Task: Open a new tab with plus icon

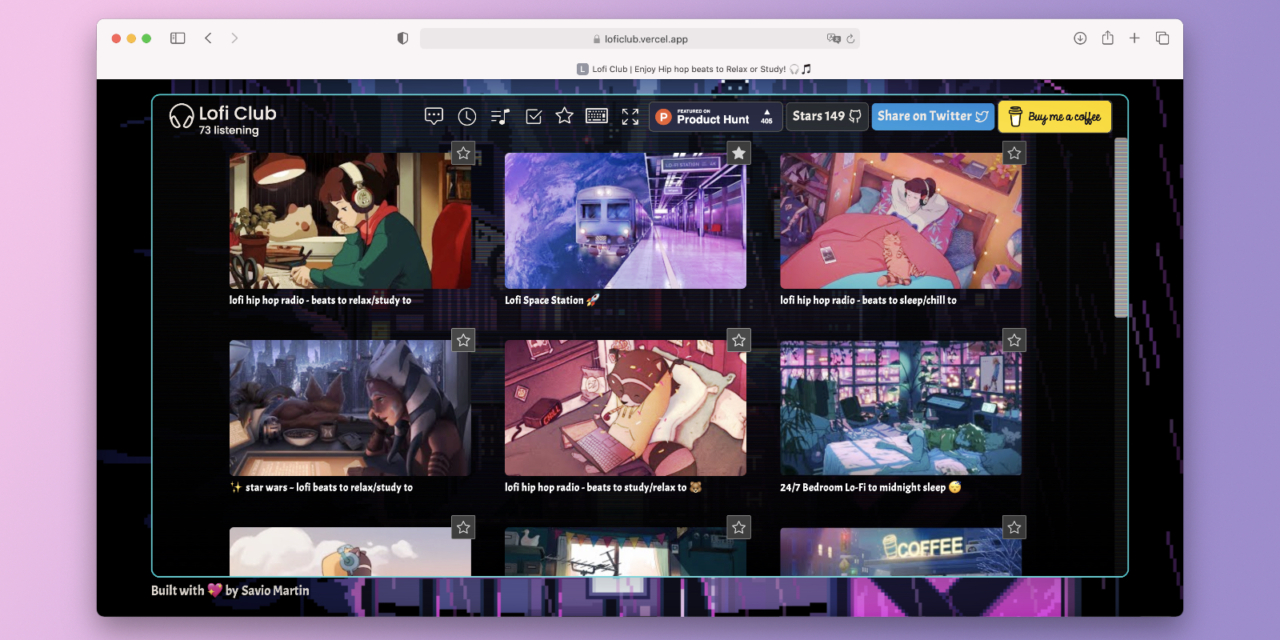Action: [1134, 38]
